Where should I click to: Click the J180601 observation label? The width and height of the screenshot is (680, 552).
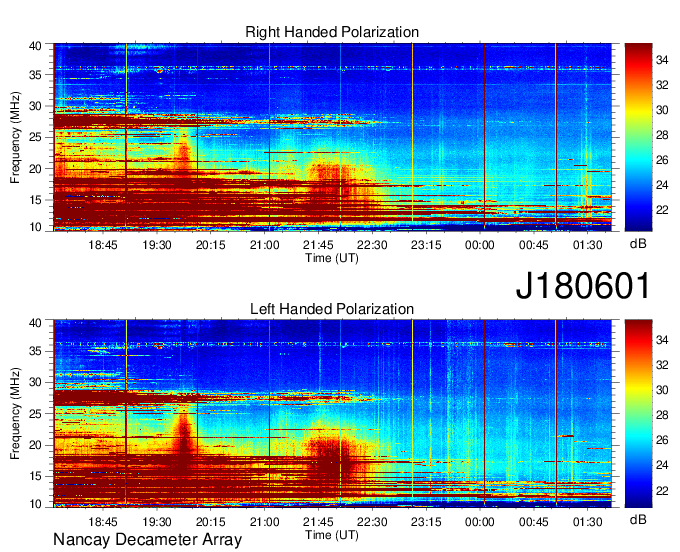point(583,285)
